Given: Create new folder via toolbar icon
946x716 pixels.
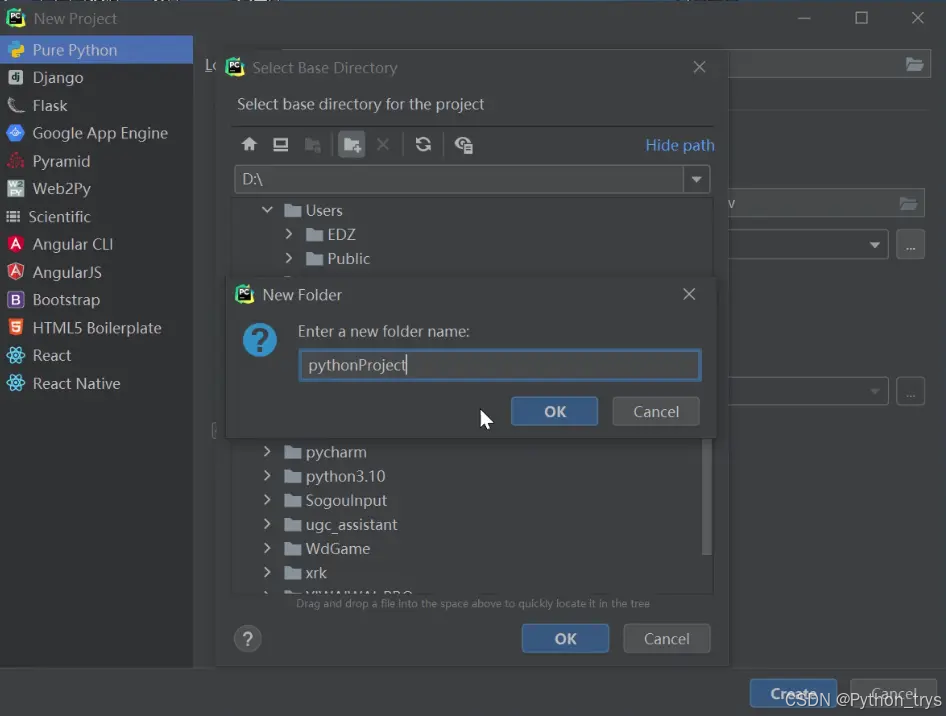Looking at the screenshot, I should 352,145.
